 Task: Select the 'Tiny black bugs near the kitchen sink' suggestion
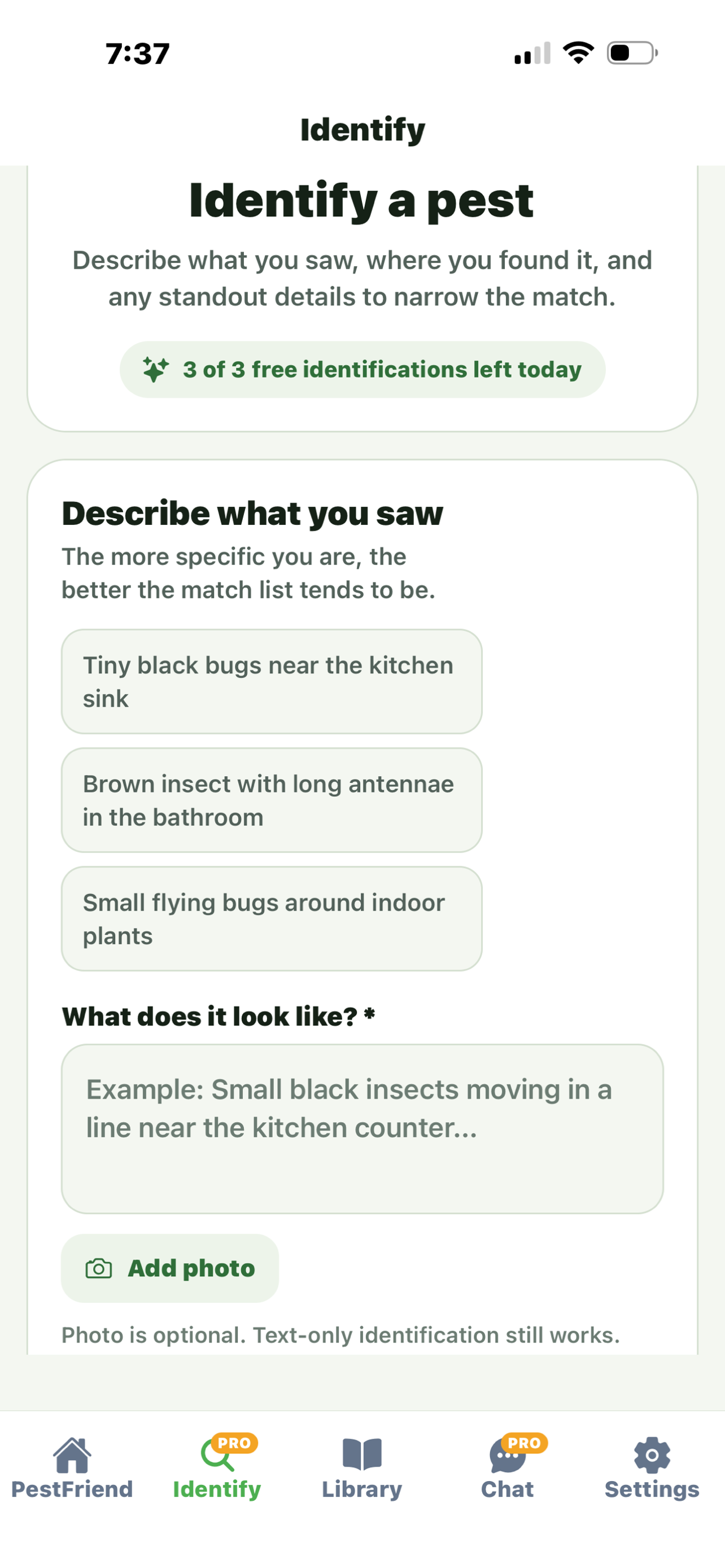(x=271, y=681)
